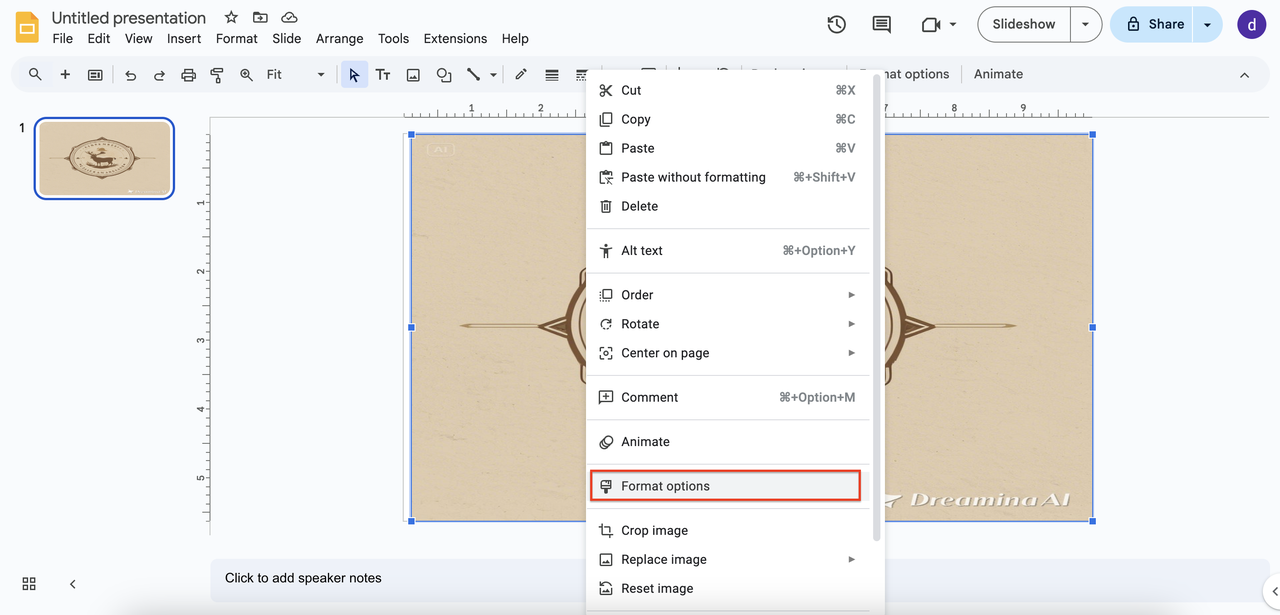Expand Center on page submenu
Image resolution: width=1280 pixels, height=615 pixels.
[x=726, y=353]
